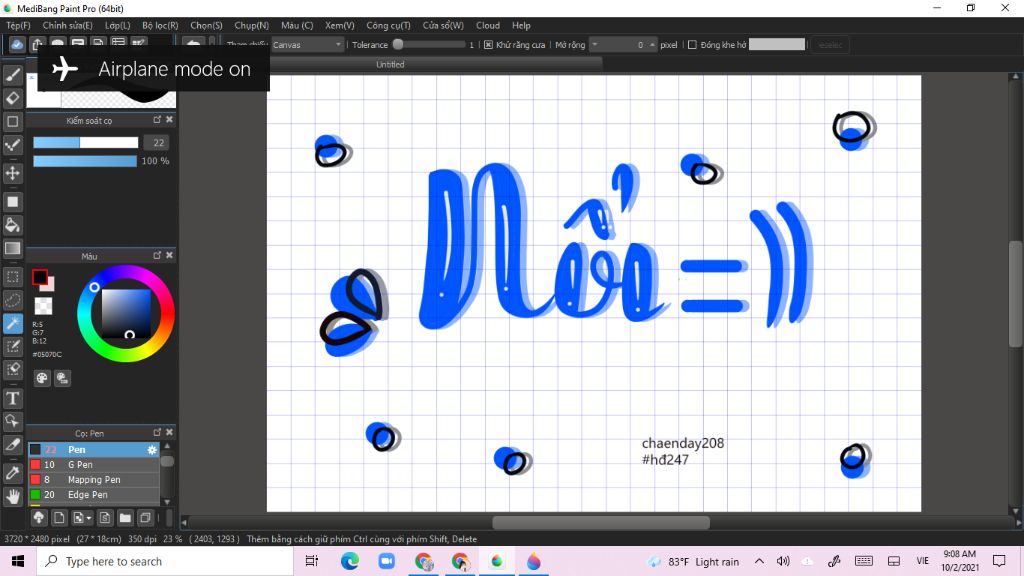Open the Tệp(F) menu
Image resolution: width=1024 pixels, height=576 pixels.
click(18, 25)
